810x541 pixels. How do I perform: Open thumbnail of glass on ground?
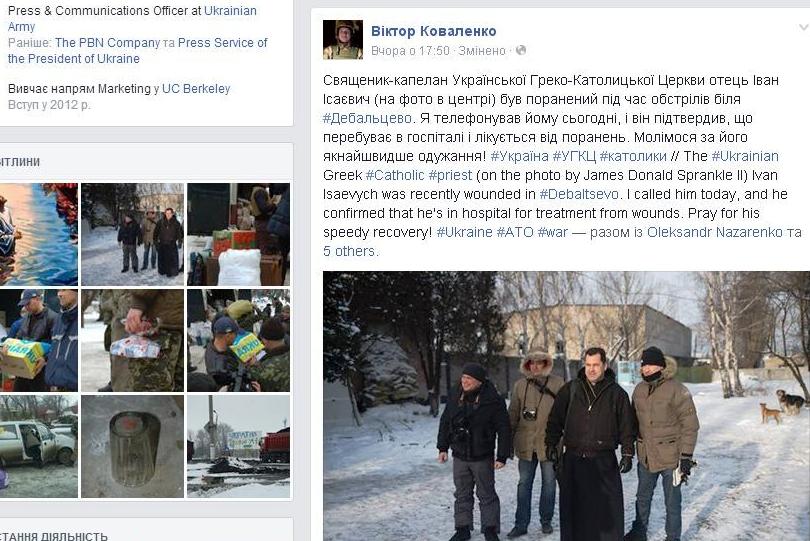tap(132, 446)
